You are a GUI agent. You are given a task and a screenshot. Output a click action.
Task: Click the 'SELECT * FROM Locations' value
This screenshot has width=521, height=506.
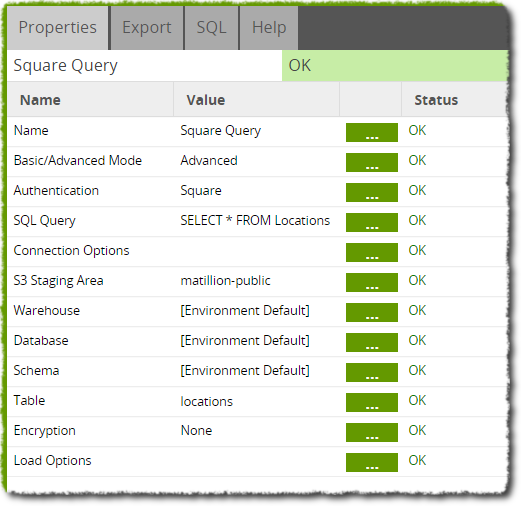tap(255, 221)
